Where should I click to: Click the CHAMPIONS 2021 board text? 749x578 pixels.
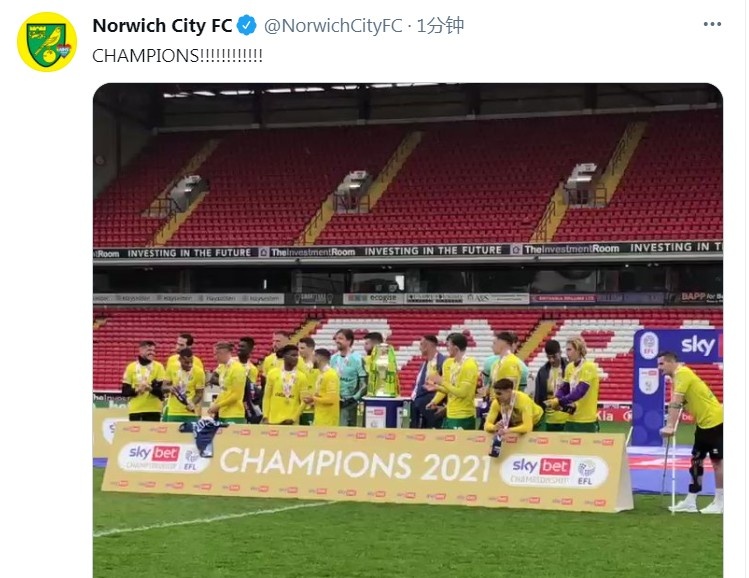355,465
